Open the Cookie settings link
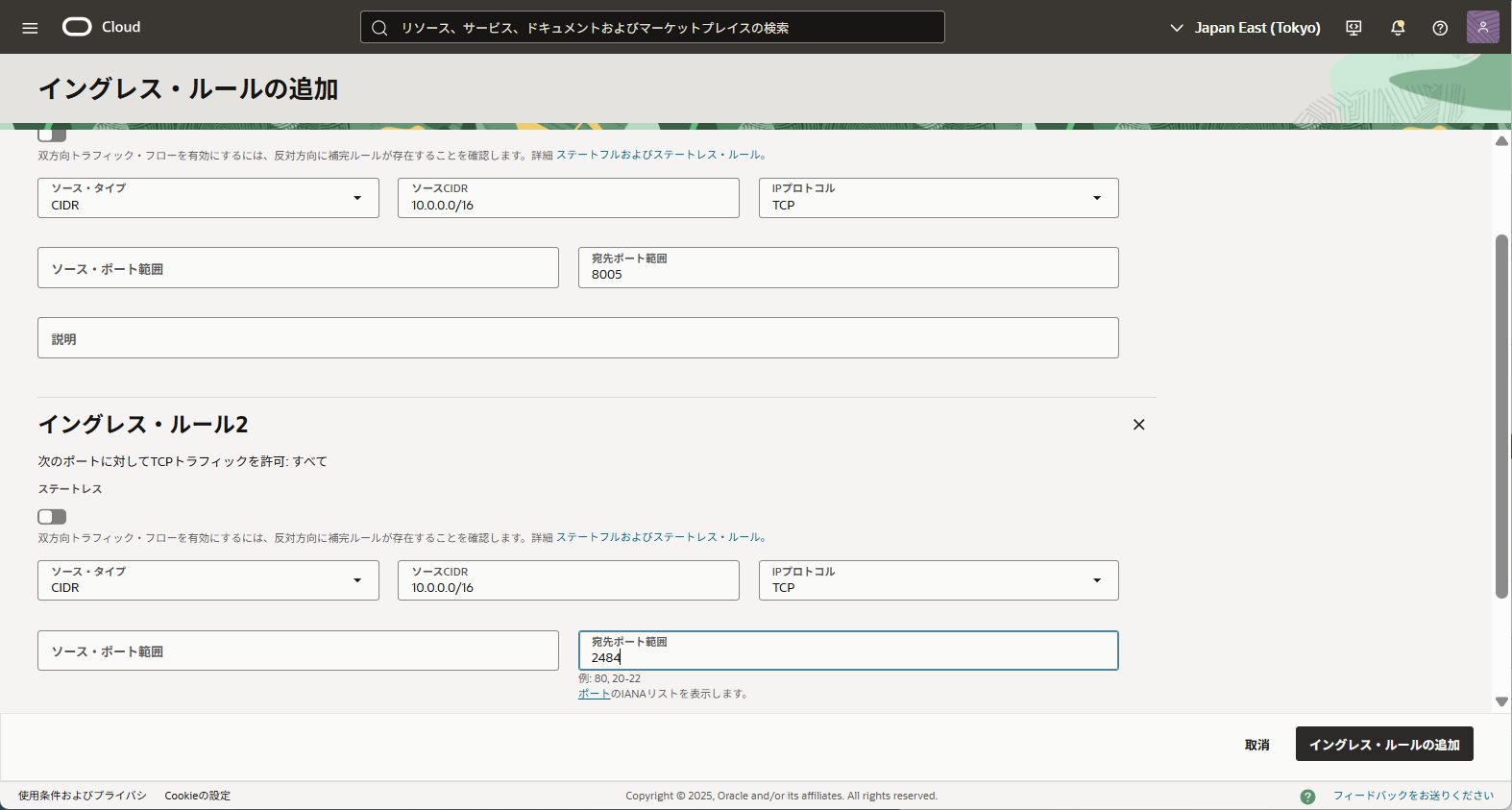 [x=198, y=796]
